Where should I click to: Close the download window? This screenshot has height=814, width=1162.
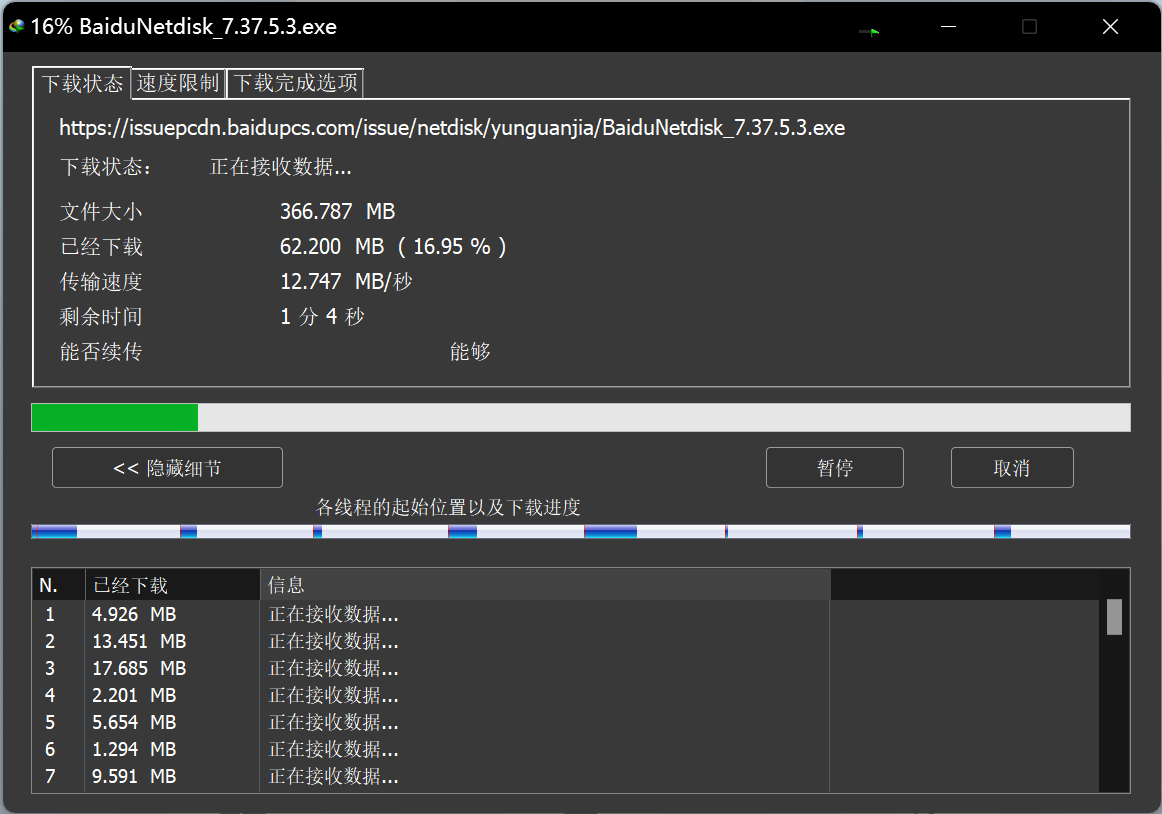[1110, 27]
